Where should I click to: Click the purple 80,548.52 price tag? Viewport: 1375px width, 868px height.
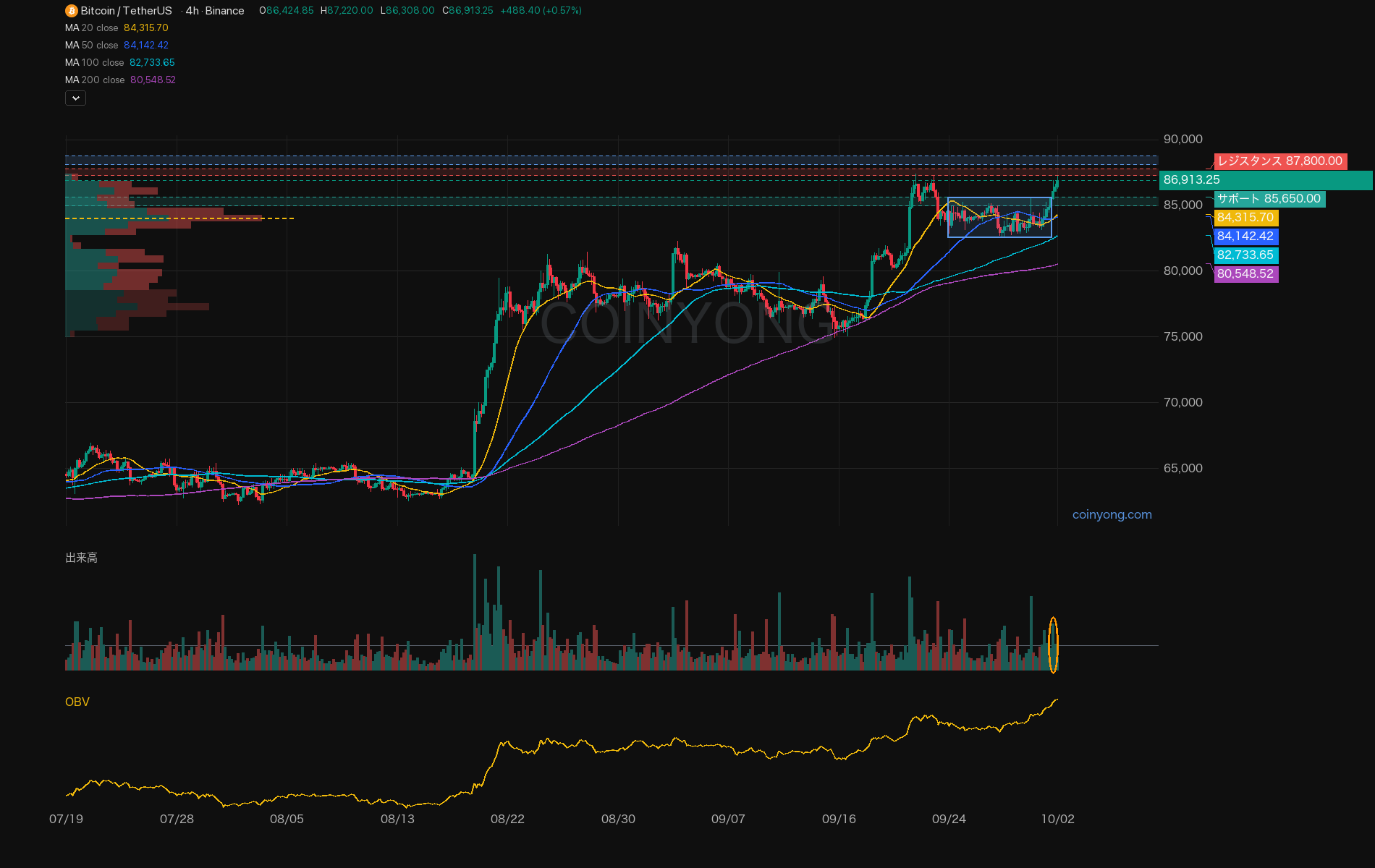coord(1245,274)
